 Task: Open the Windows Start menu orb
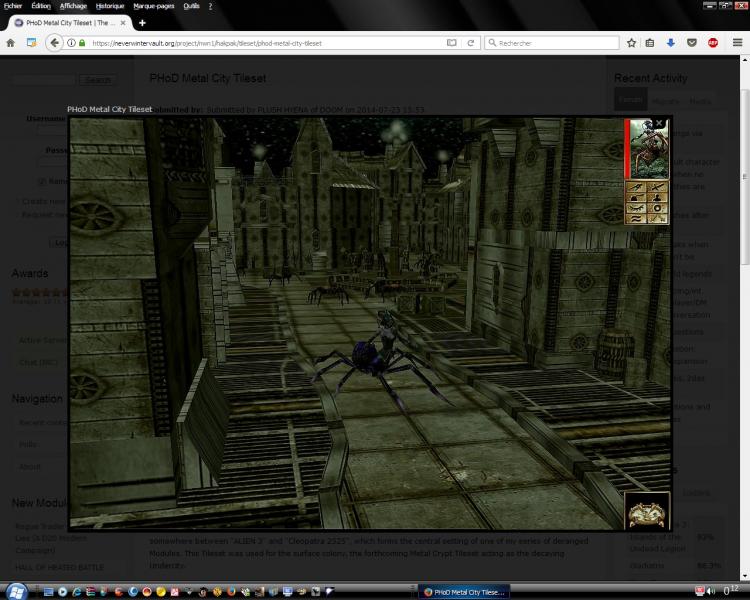coord(15,591)
